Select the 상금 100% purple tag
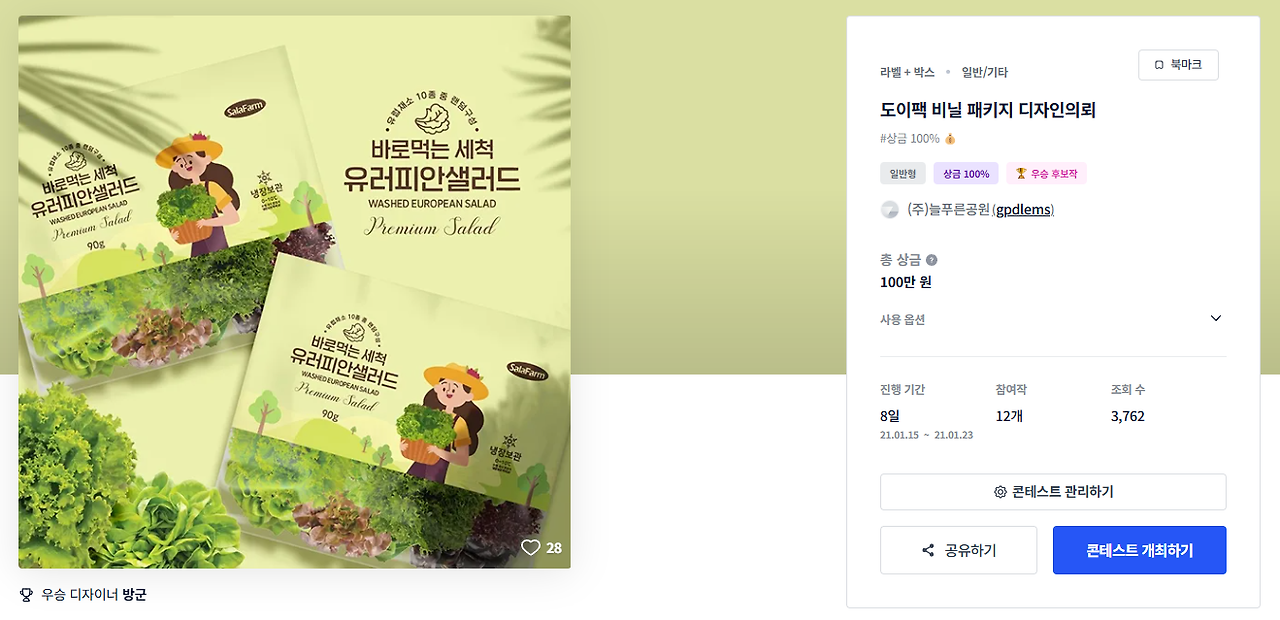 point(966,174)
